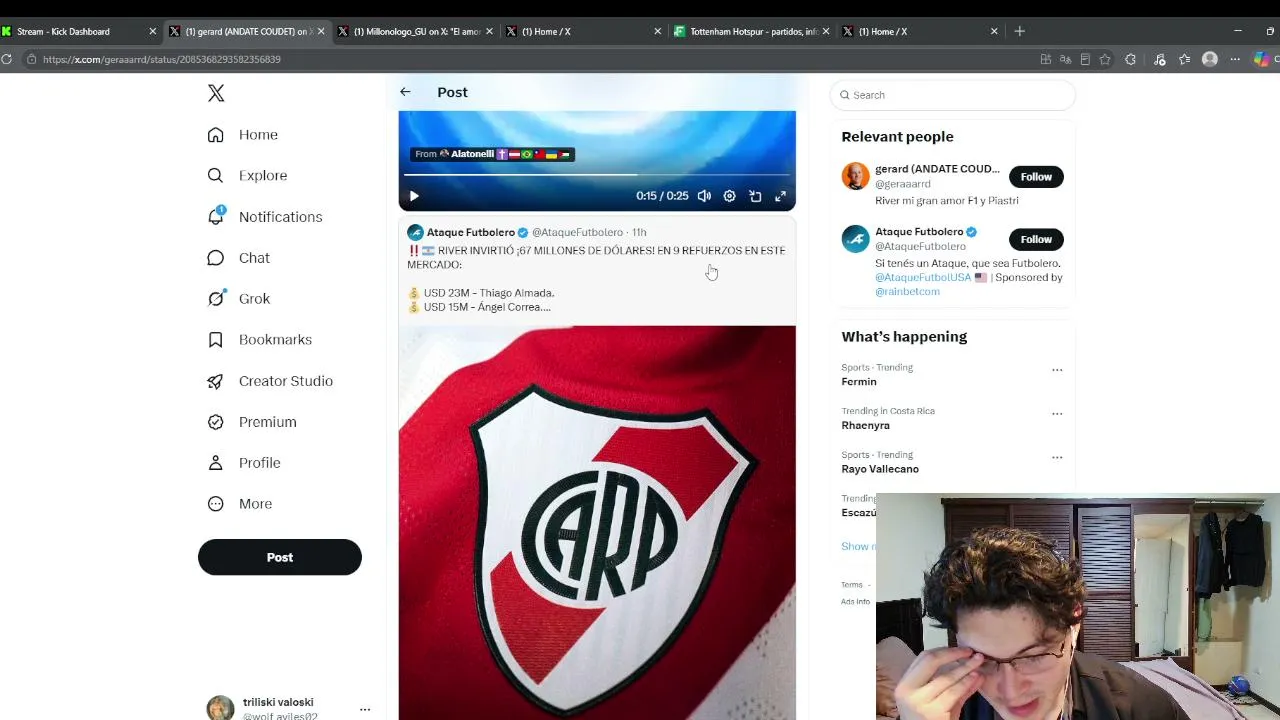Click the back arrow beside Post heading

pyautogui.click(x=405, y=92)
